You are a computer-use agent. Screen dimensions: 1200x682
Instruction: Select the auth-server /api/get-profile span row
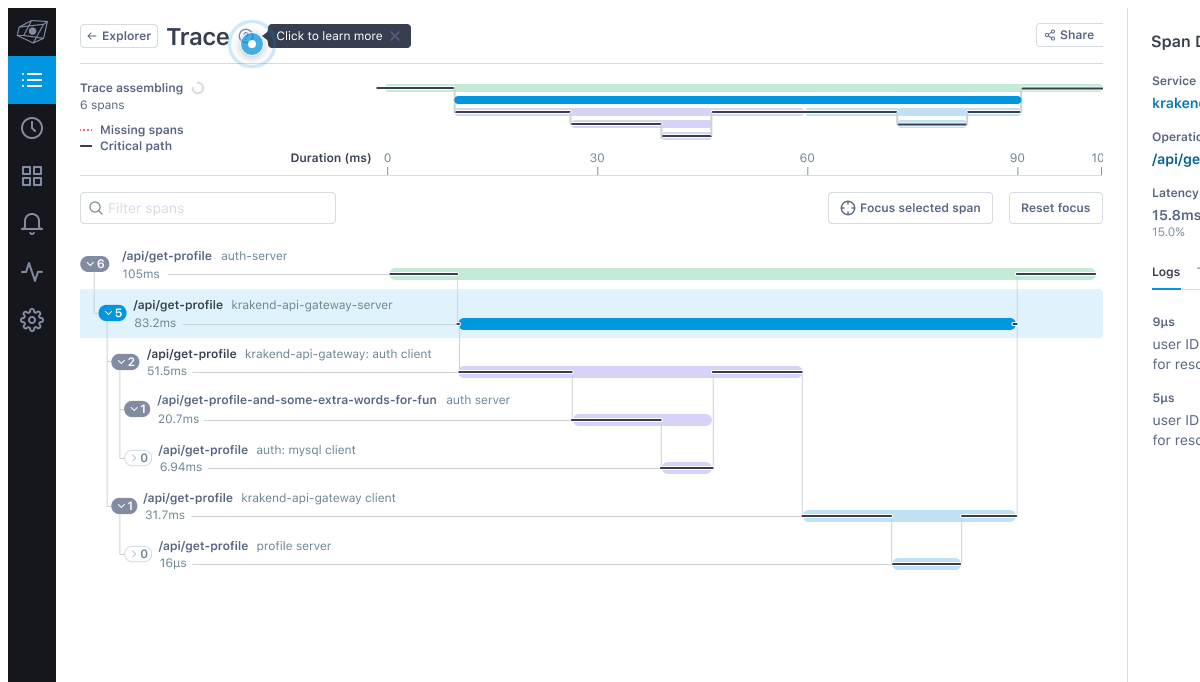click(591, 265)
